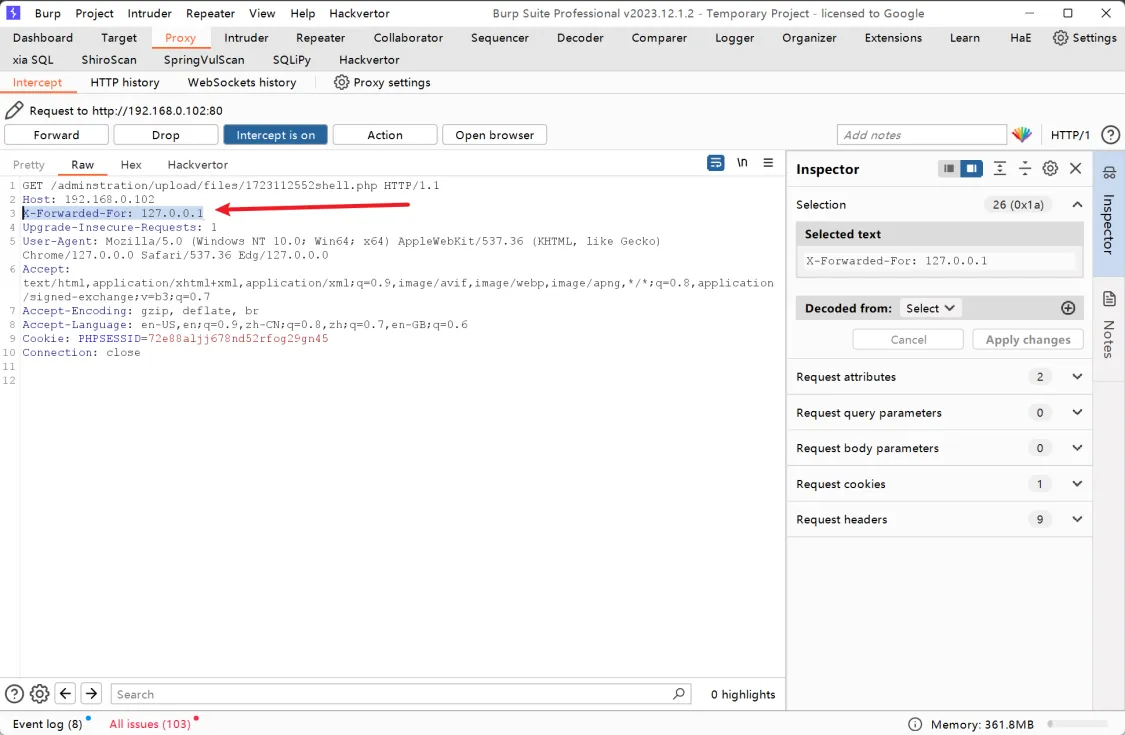Open the Repeater tab
The width and height of the screenshot is (1125, 735).
tap(320, 38)
